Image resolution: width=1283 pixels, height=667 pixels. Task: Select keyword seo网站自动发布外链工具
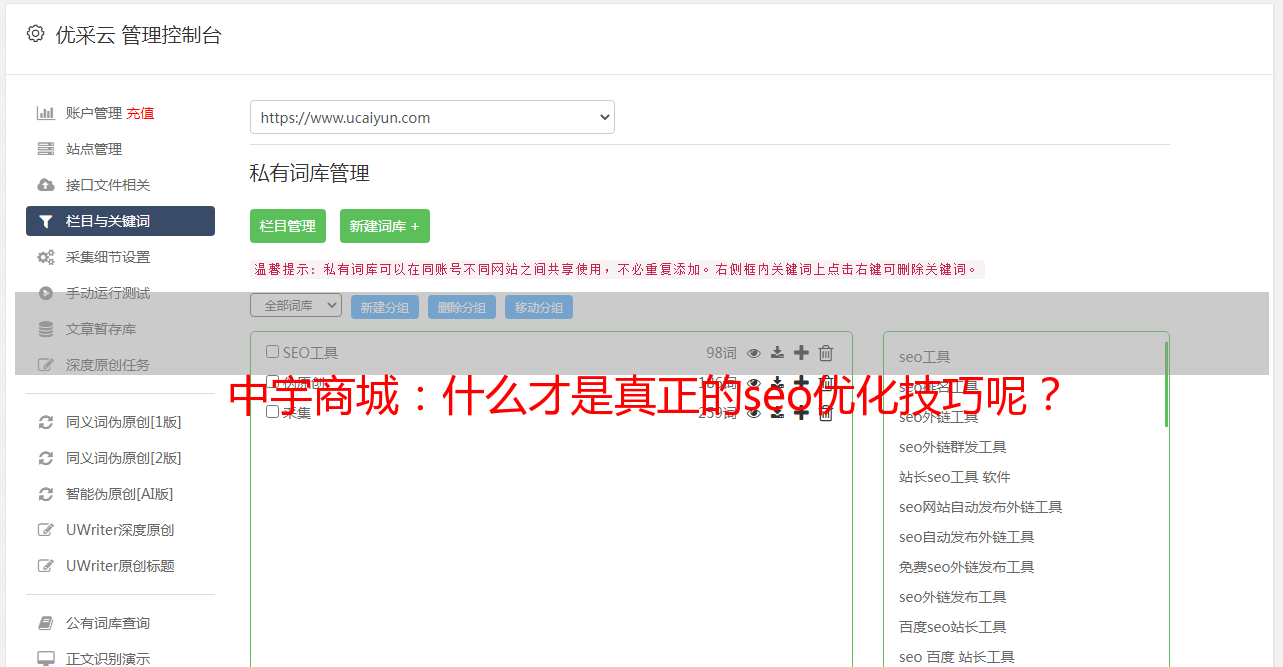pyautogui.click(x=981, y=507)
